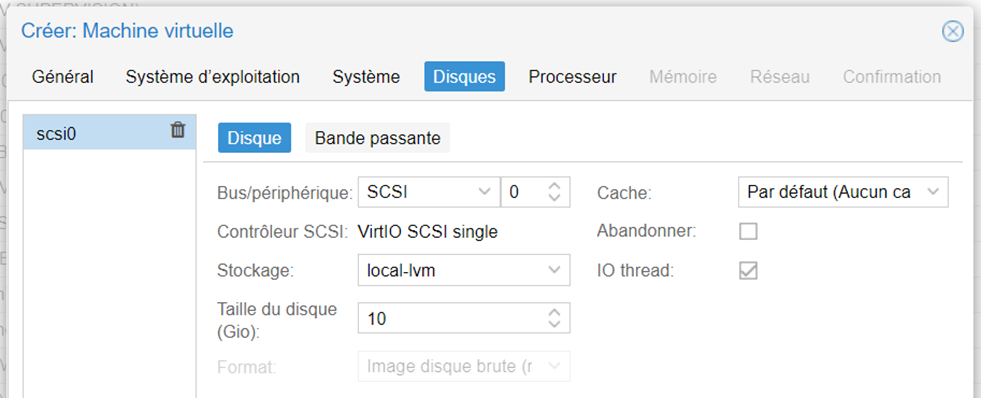This screenshot has width=981, height=398.
Task: Go to the Système d'exploitation tab
Action: [x=213, y=77]
